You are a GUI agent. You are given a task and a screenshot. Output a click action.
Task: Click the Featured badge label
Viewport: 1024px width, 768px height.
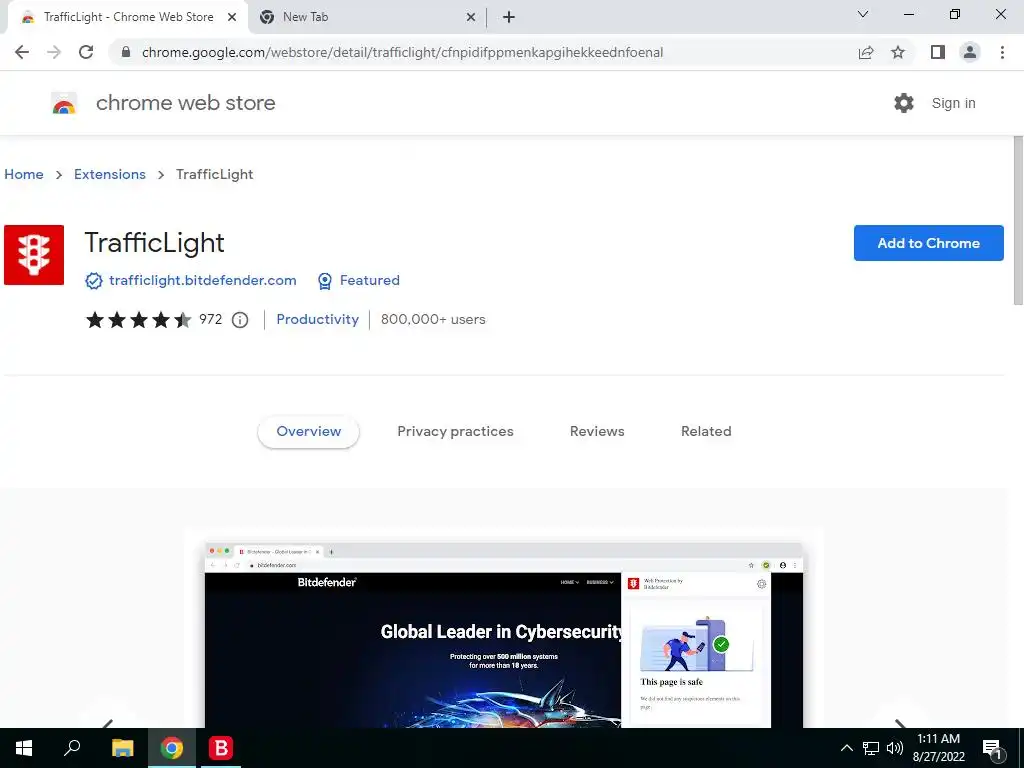370,280
